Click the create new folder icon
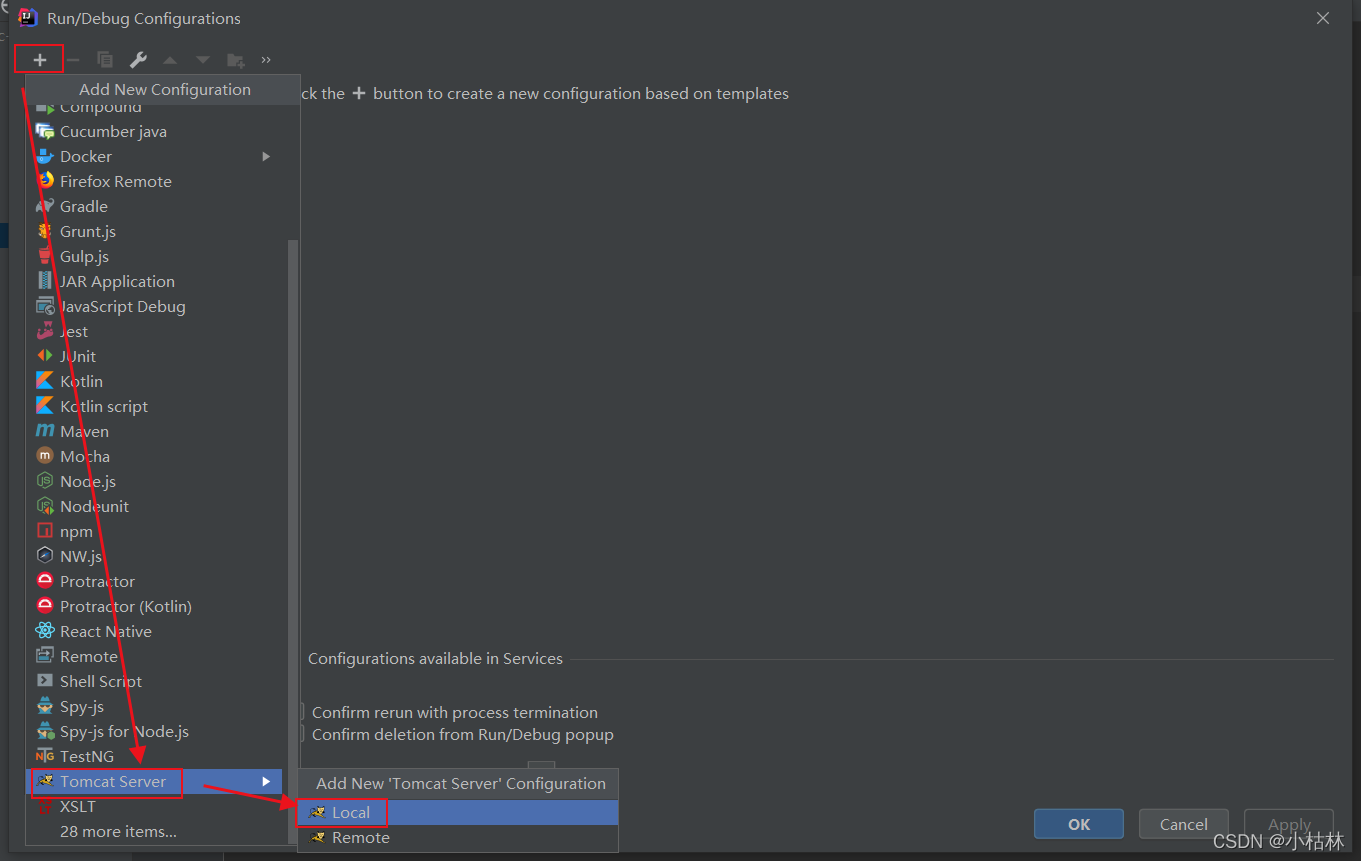This screenshot has width=1361, height=861. [x=236, y=60]
